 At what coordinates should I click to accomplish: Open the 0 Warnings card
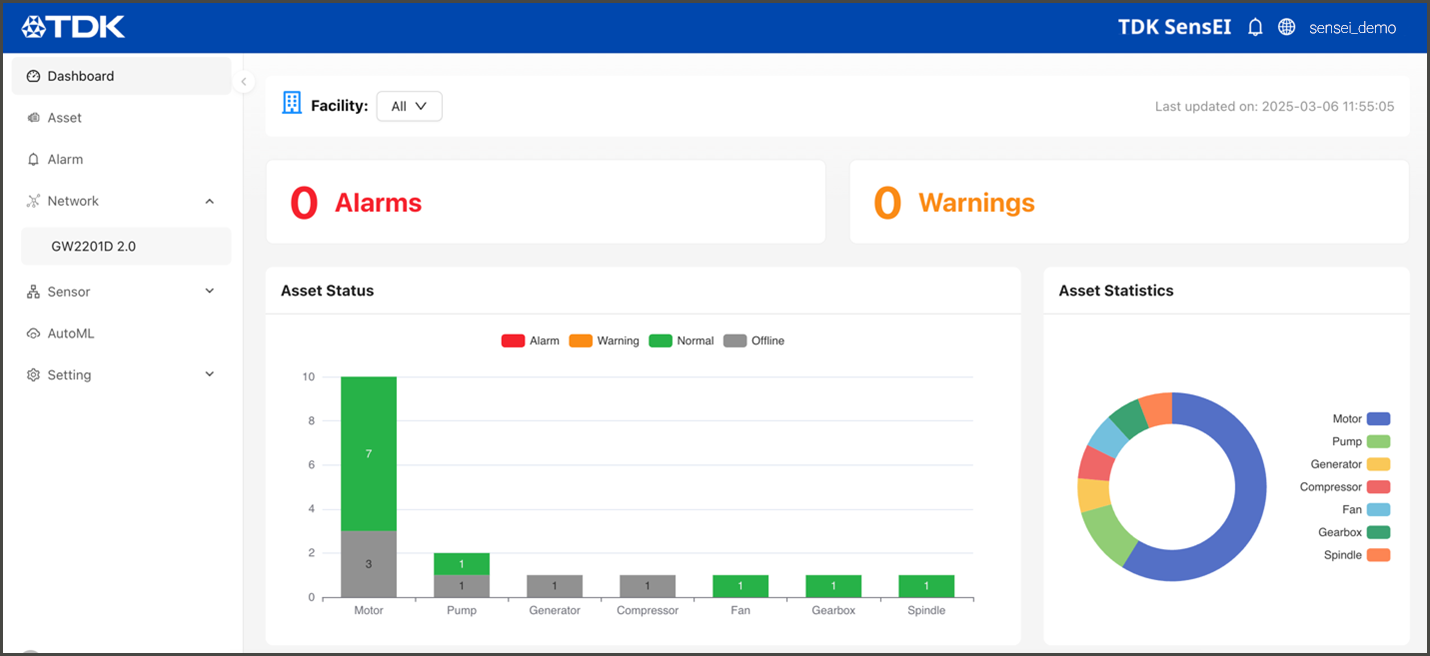1129,202
